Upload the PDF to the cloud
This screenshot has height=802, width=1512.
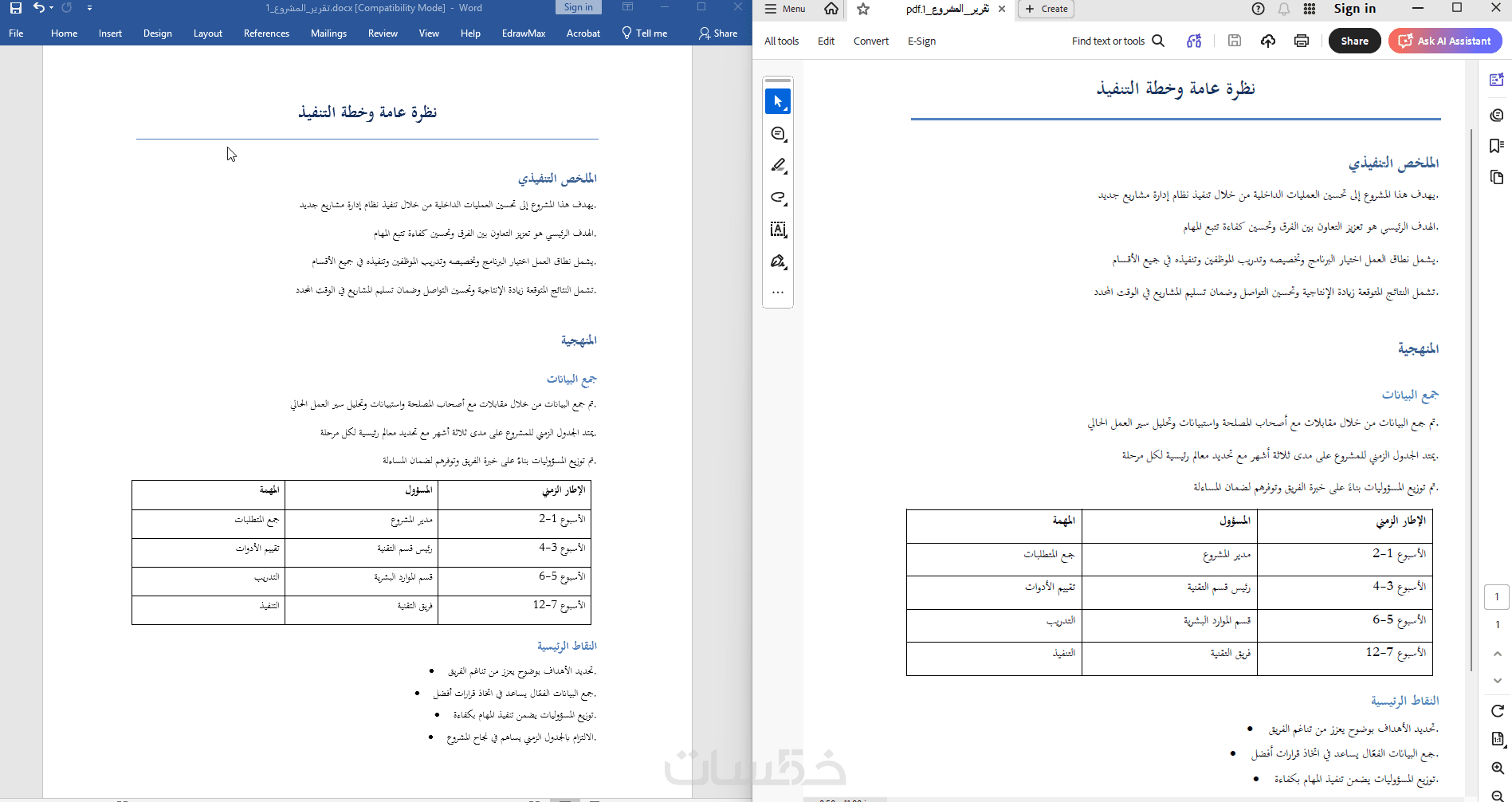click(1268, 41)
